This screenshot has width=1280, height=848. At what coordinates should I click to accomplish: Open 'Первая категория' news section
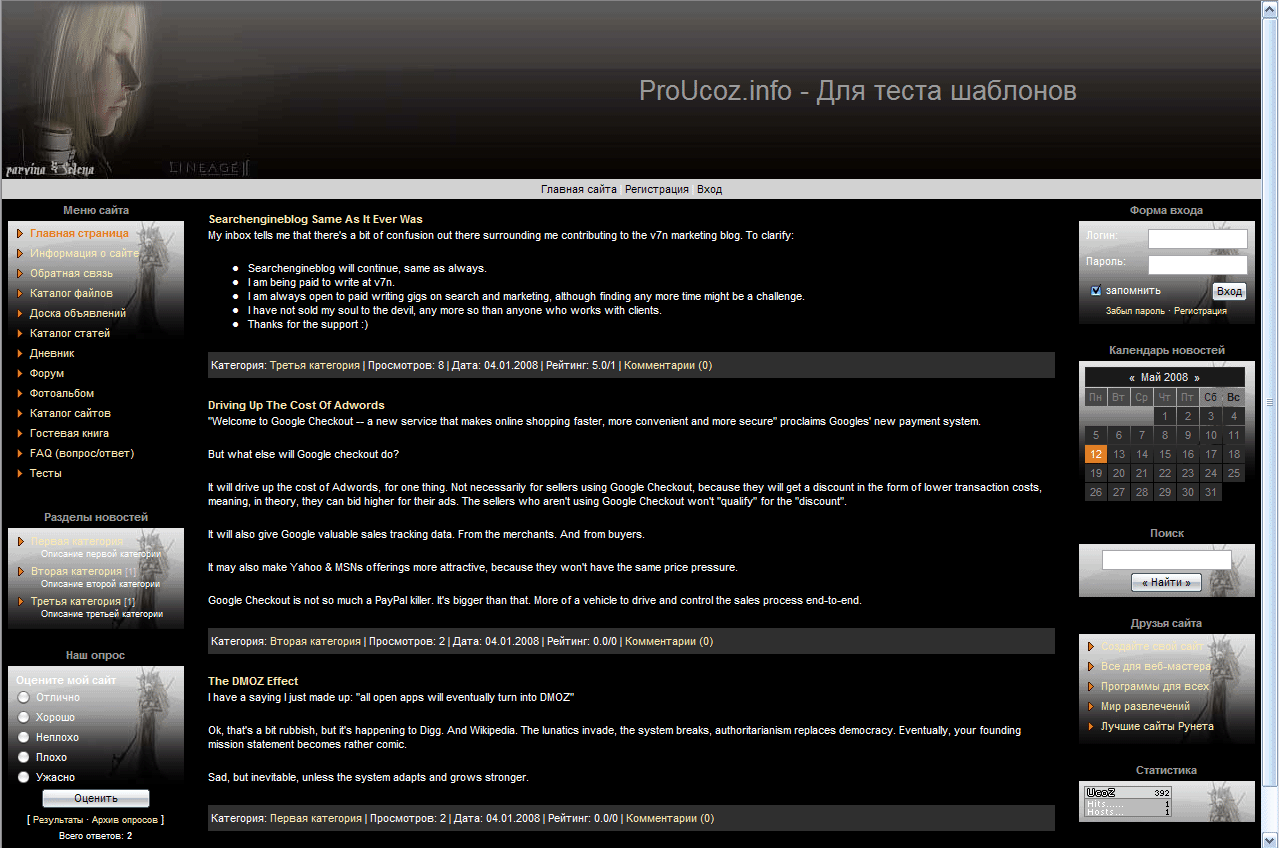(77, 541)
